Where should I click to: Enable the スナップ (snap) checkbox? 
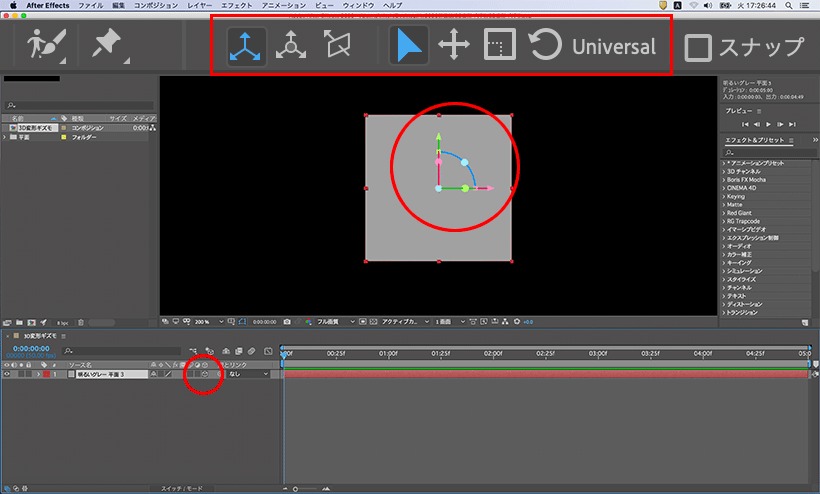tap(698, 48)
